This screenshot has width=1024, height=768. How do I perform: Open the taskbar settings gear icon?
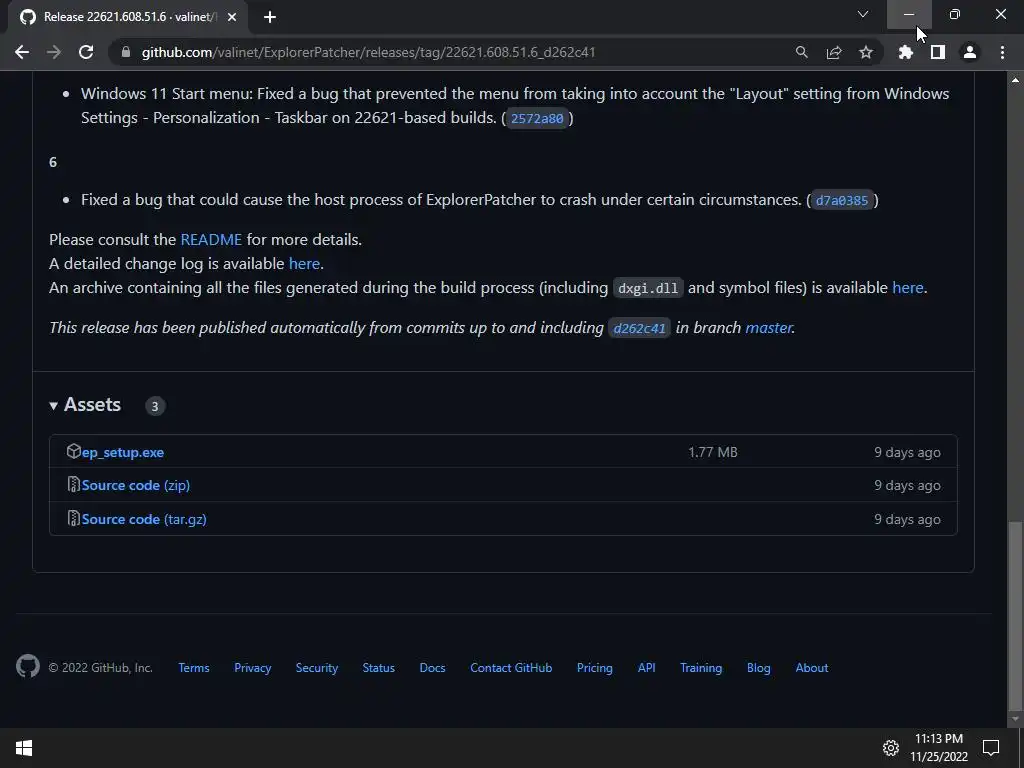(891, 748)
